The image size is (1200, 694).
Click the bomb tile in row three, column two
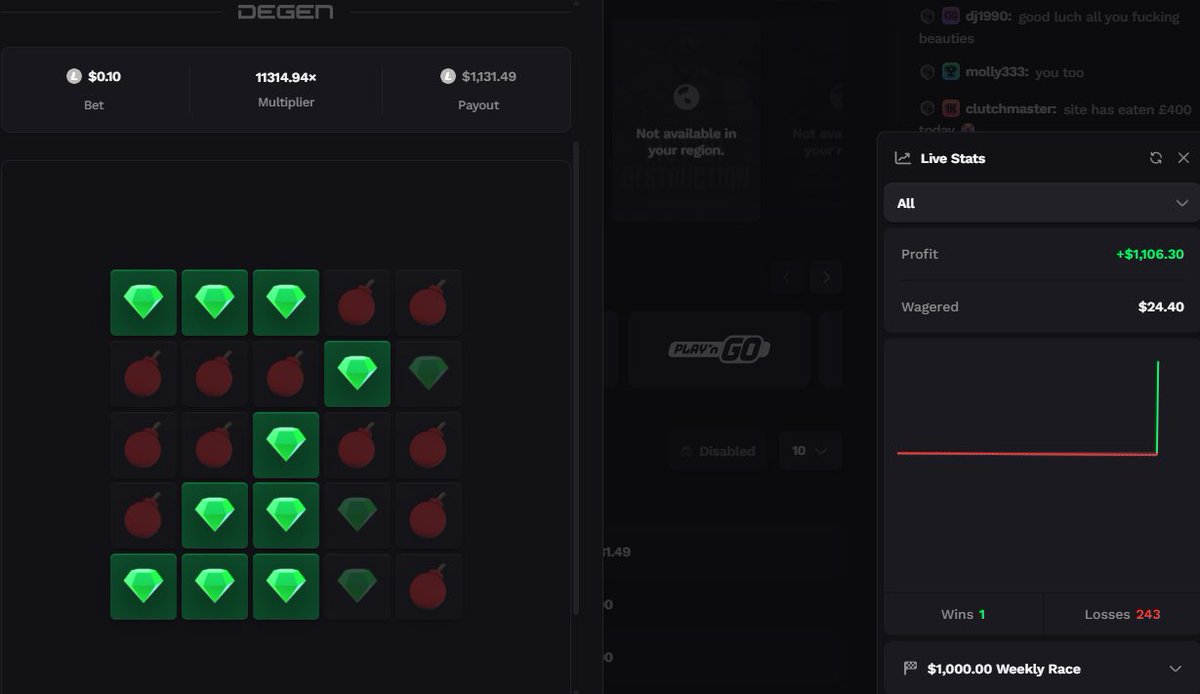(x=214, y=445)
